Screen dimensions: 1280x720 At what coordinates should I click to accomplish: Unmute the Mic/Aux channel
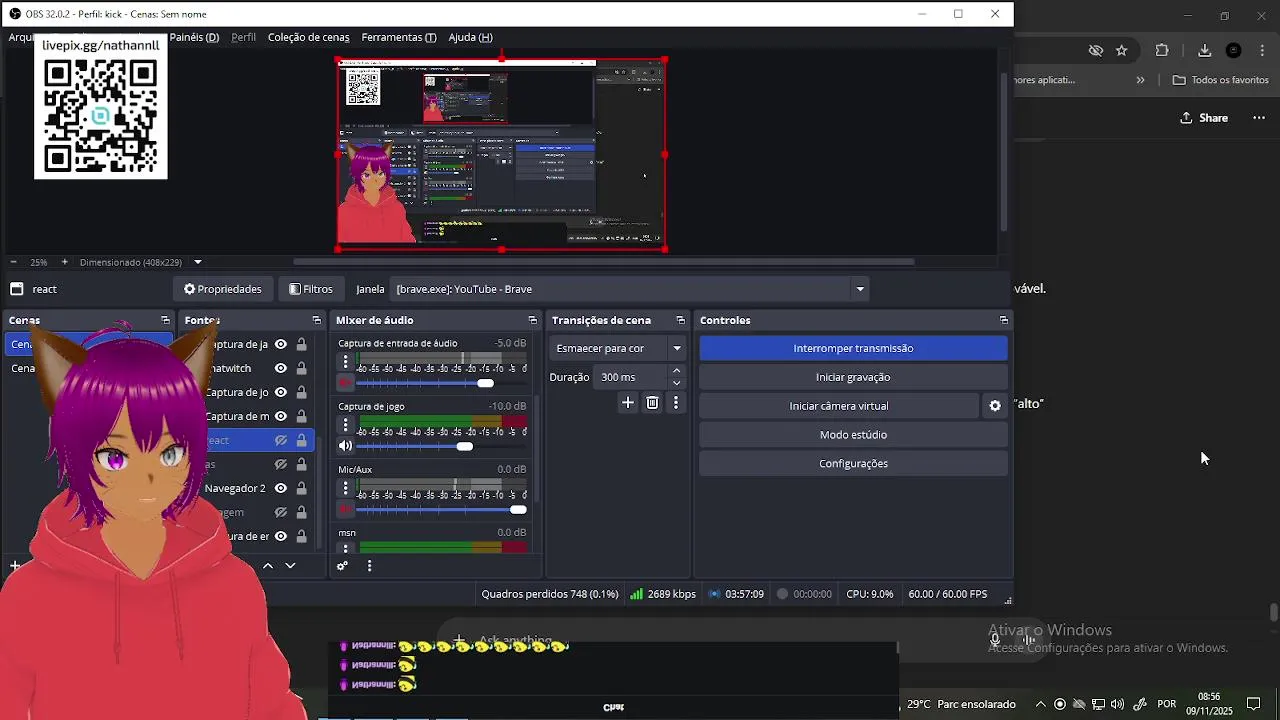coord(345,509)
